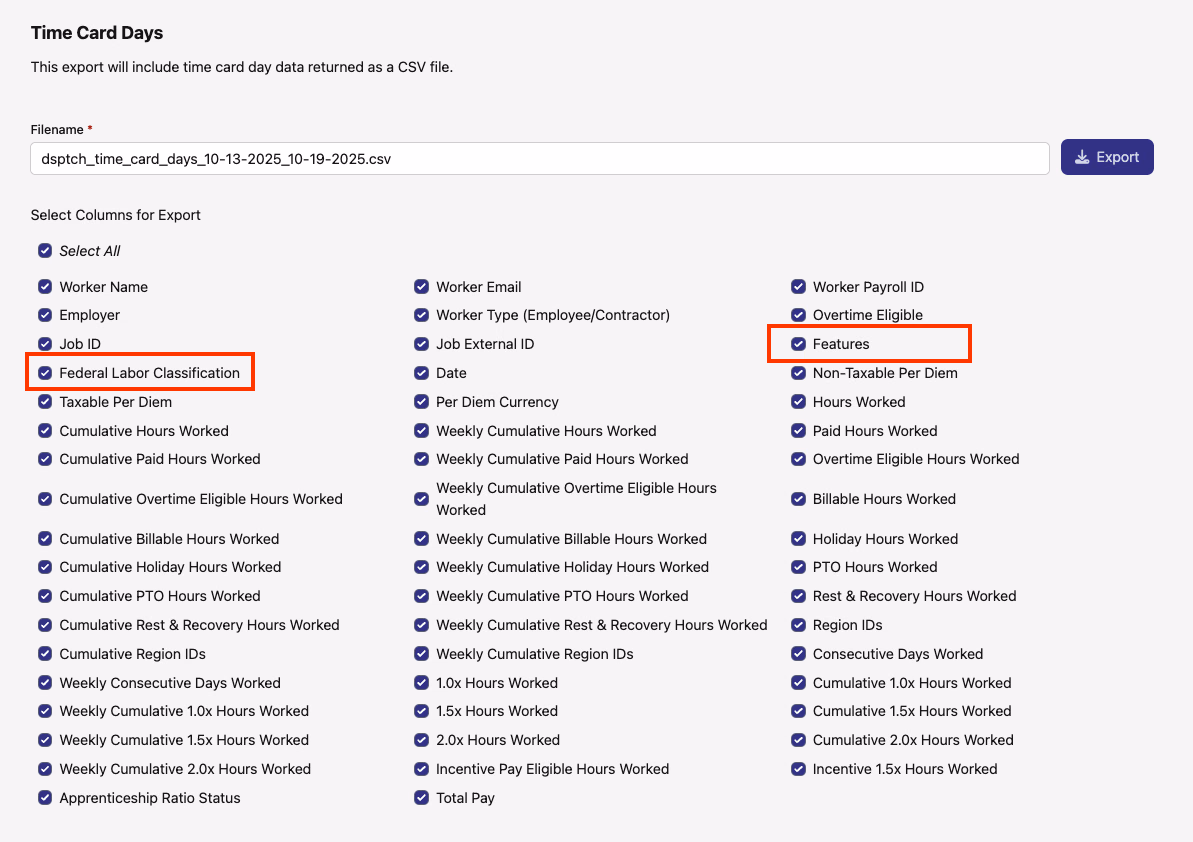Toggle Weekly Cumulative Rest & Recovery Hours Worked
This screenshot has width=1193, height=842.
[x=422, y=624]
